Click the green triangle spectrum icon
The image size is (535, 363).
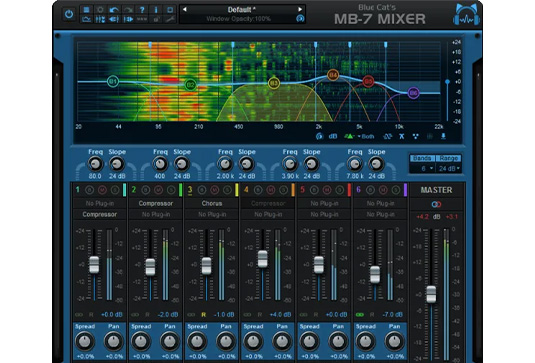click(x=349, y=136)
